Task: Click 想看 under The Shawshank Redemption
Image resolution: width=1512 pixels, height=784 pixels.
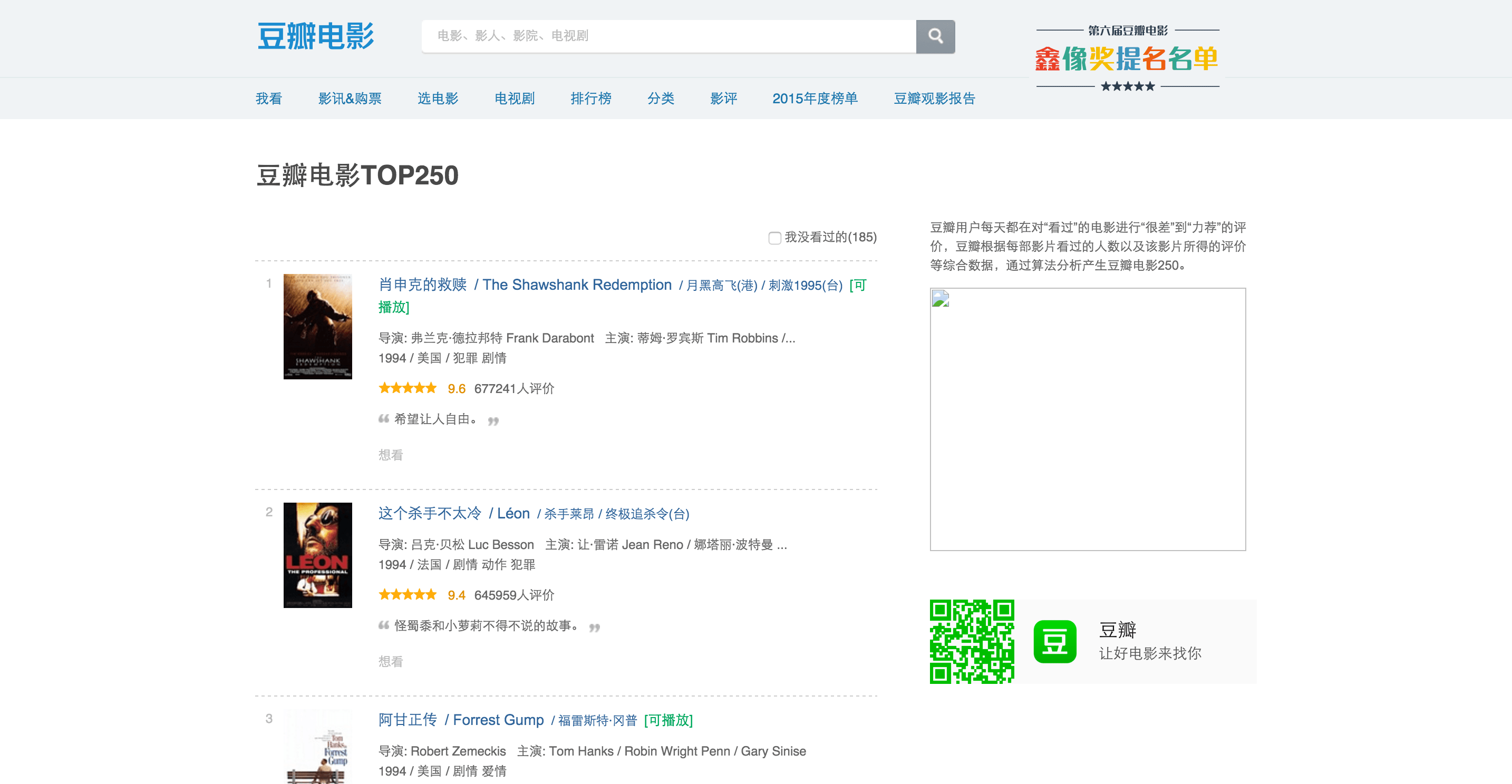Action: tap(390, 455)
